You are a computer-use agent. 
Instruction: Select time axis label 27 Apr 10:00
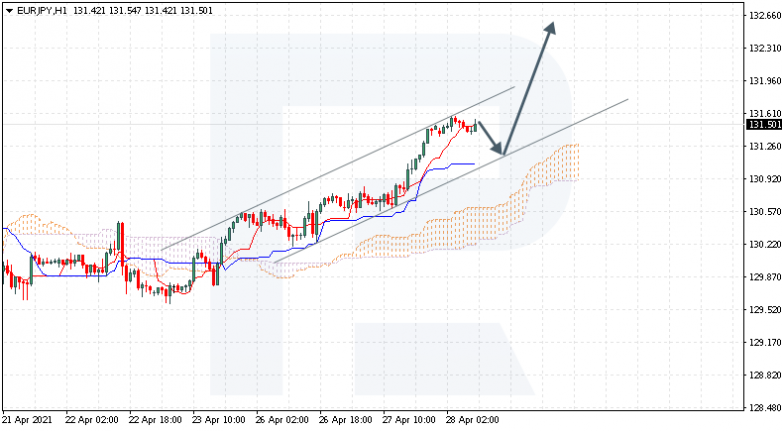coord(408,420)
